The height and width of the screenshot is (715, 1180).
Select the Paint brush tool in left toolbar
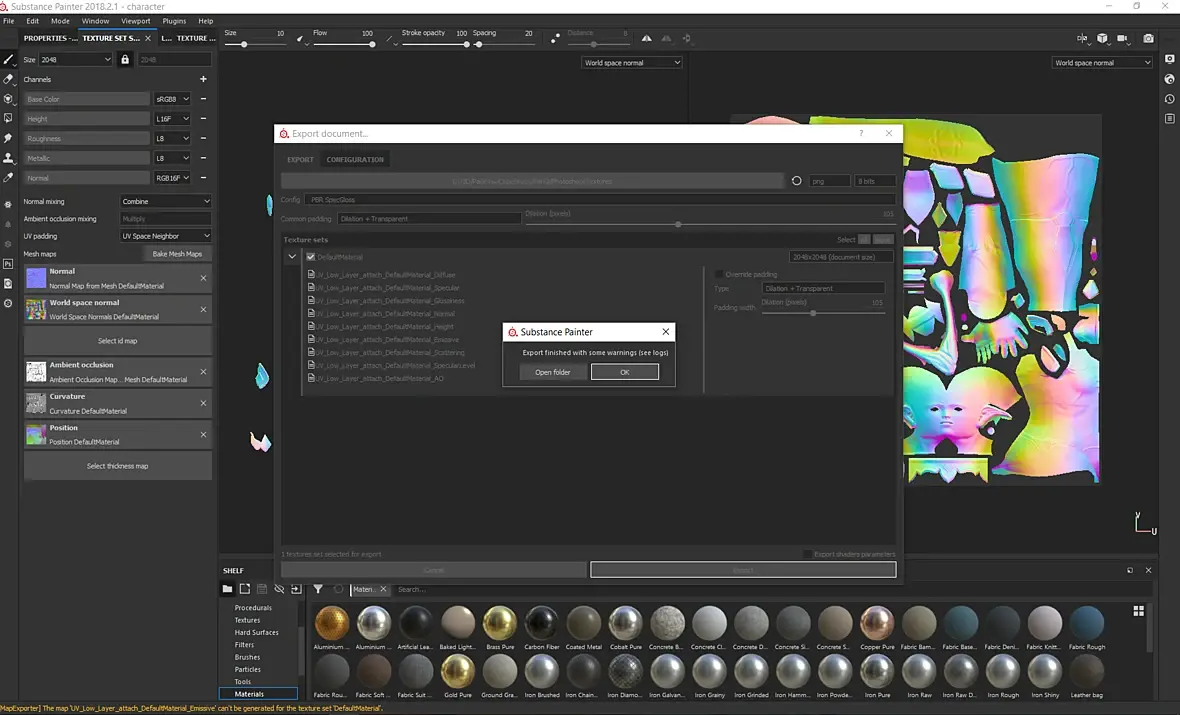(8, 59)
